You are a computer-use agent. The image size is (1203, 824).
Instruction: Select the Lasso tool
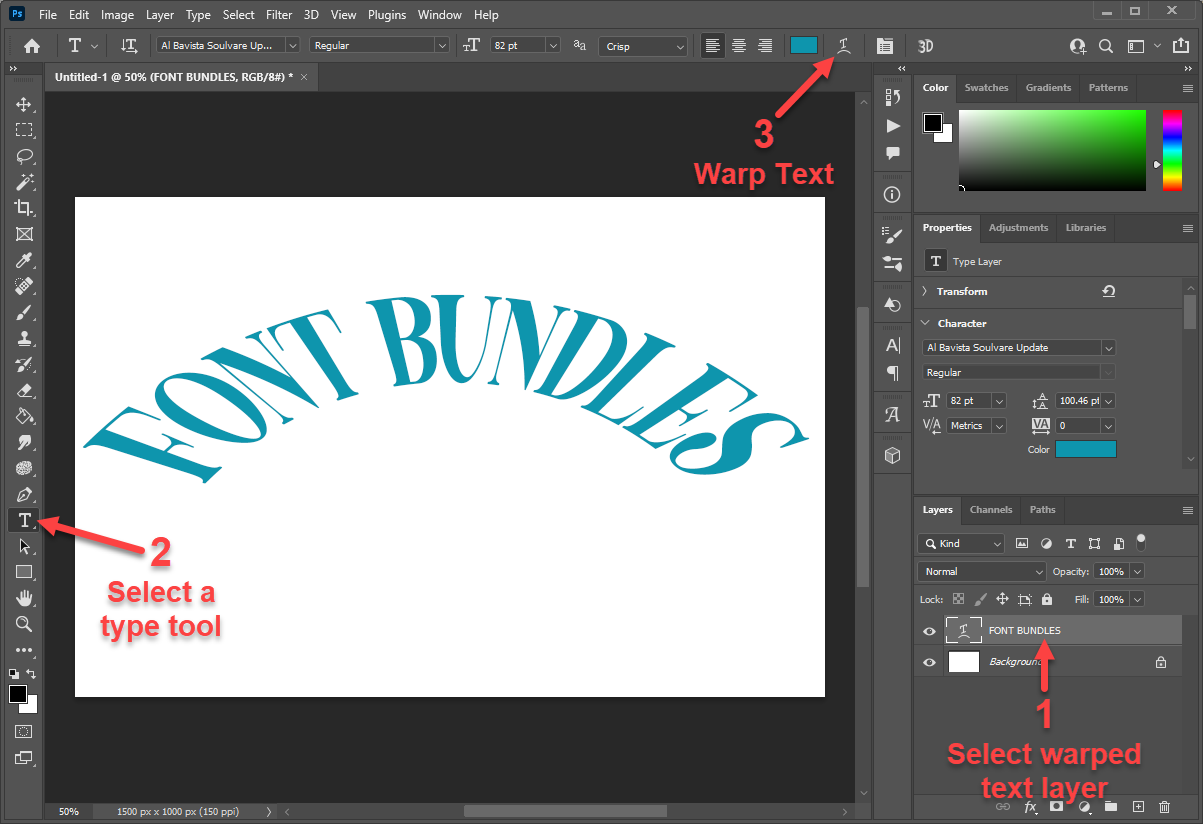pyautogui.click(x=24, y=156)
